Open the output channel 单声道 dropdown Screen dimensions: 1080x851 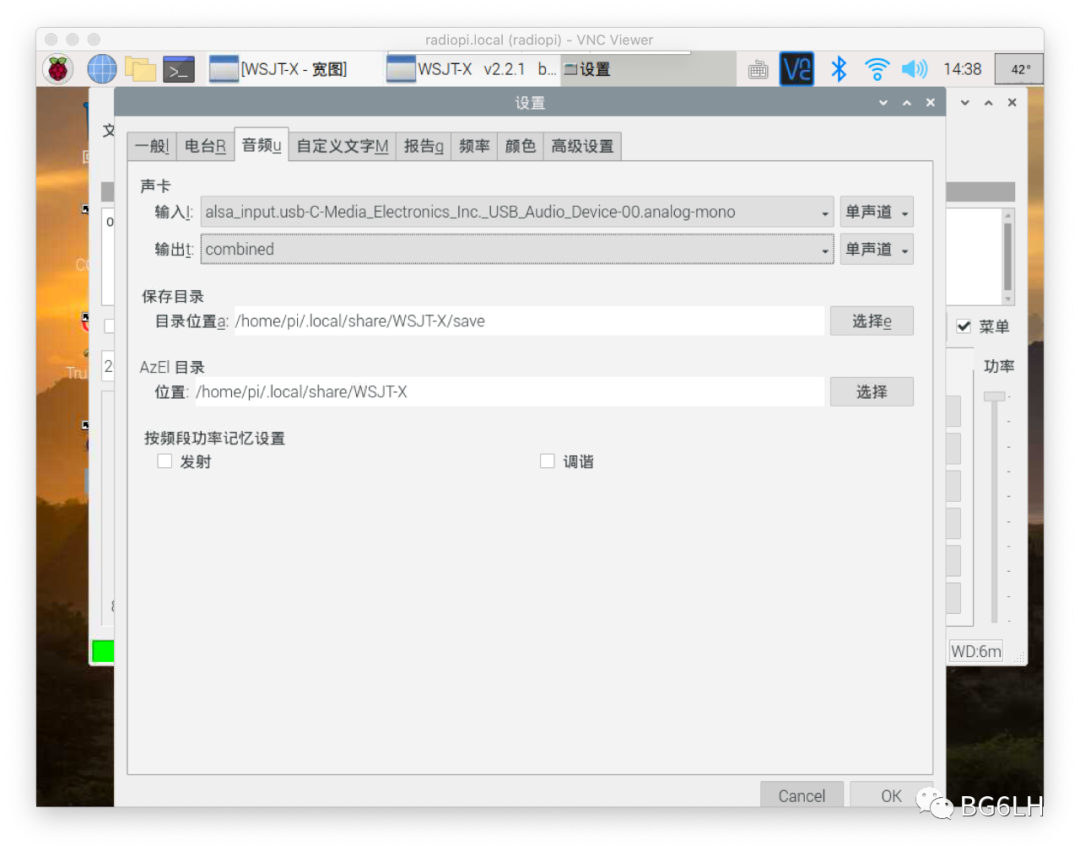[876, 249]
